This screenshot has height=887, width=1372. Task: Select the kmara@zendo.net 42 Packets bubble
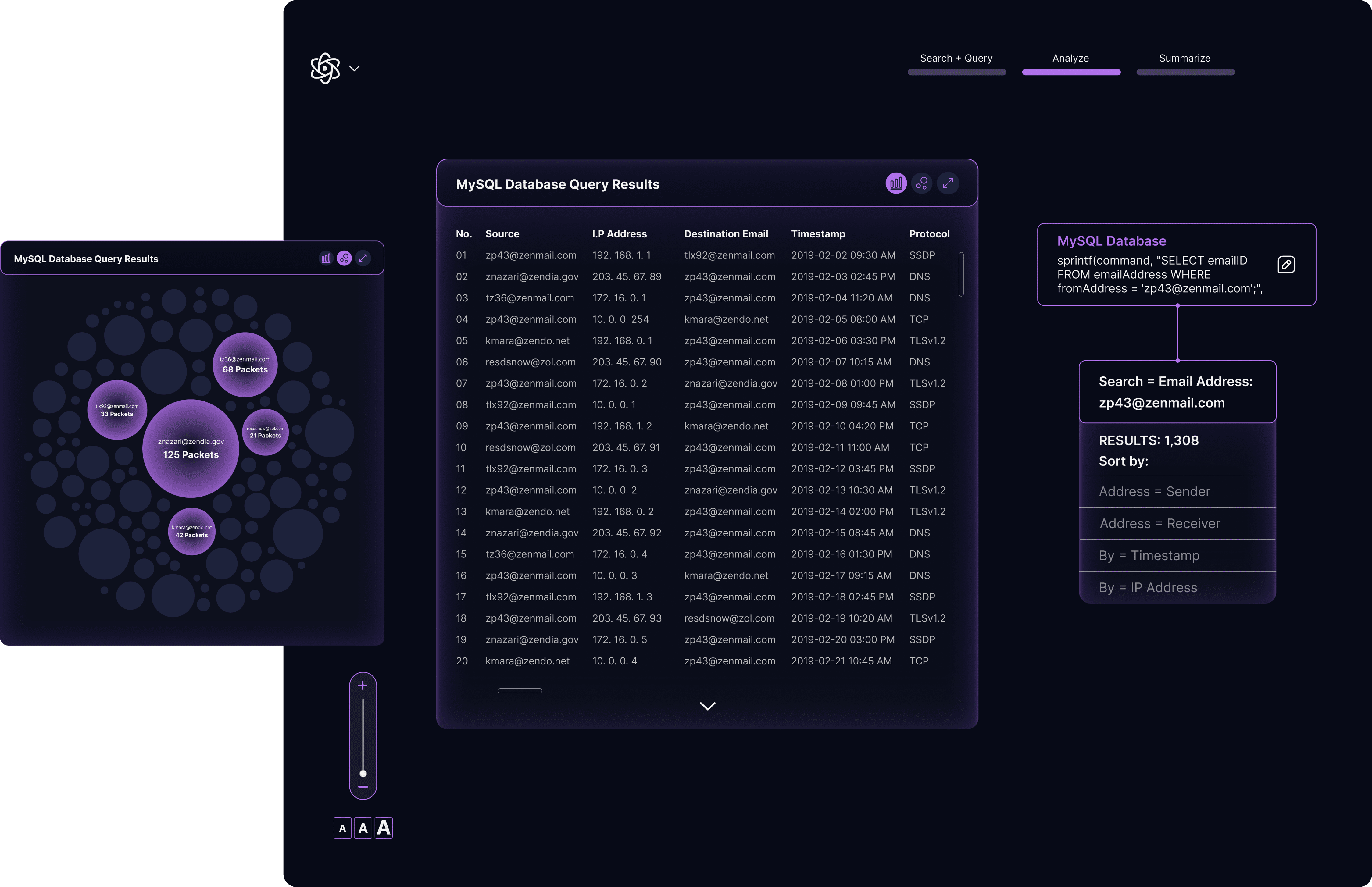[x=192, y=531]
